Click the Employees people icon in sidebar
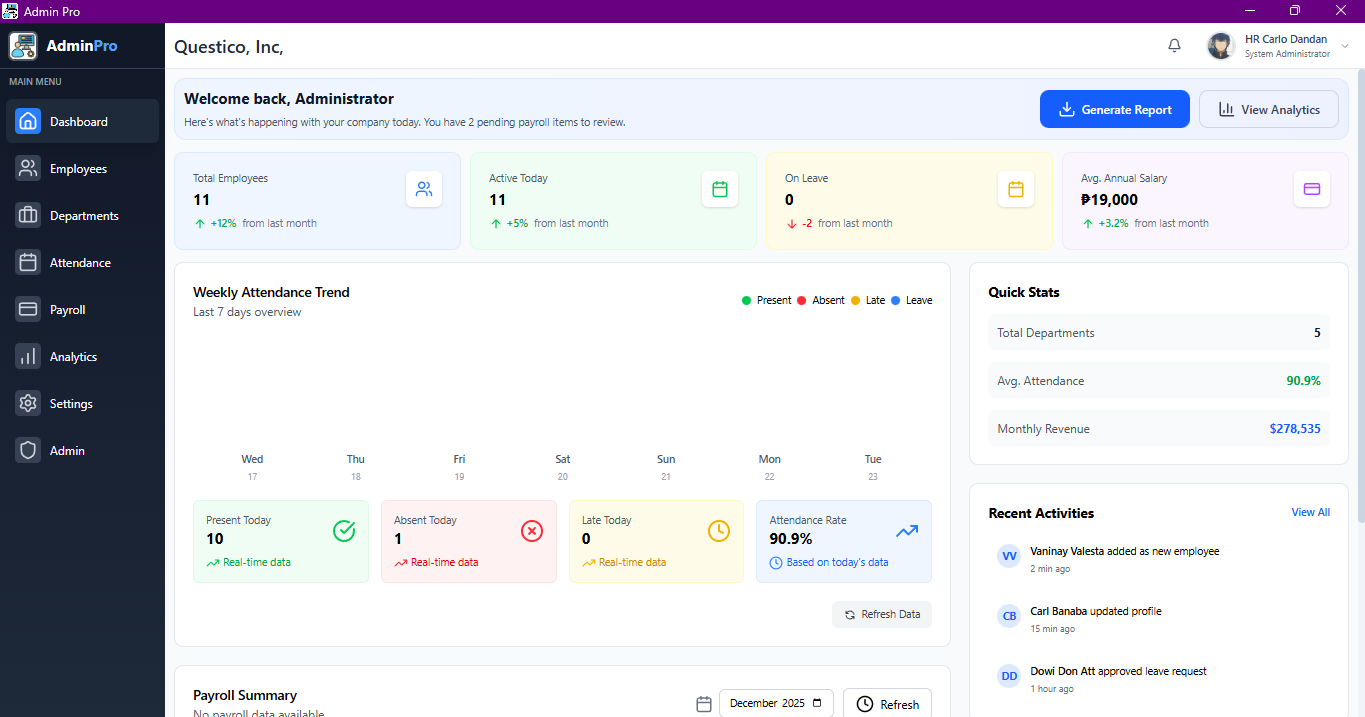This screenshot has width=1365, height=717. [28, 168]
